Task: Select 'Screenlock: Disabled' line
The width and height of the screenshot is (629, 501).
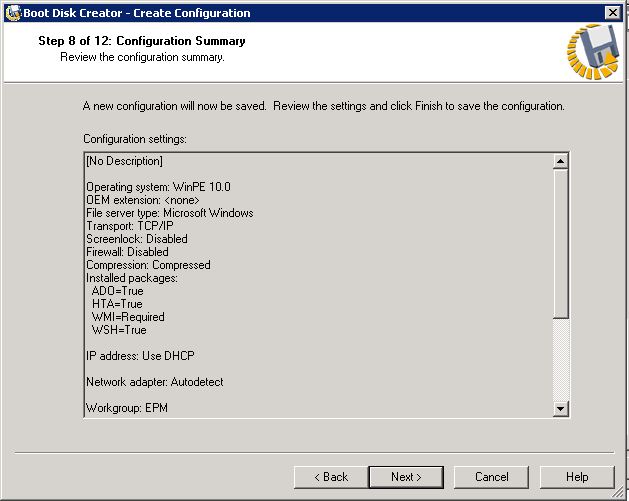Action: click(137, 239)
